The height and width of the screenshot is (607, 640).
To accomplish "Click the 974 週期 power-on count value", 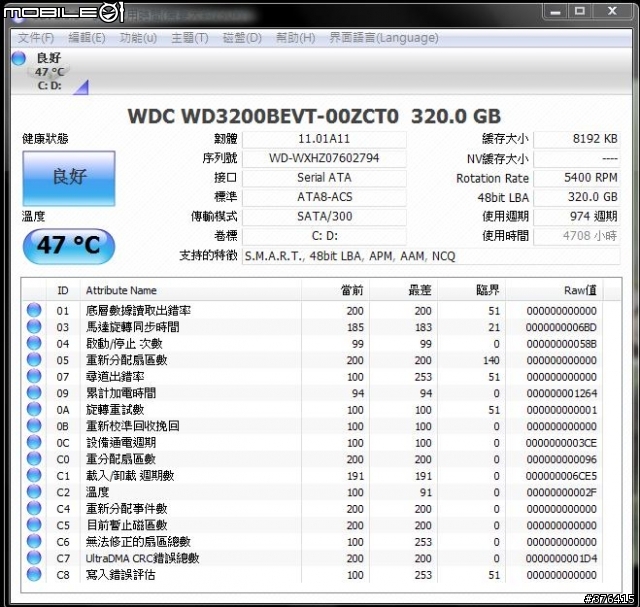I will pos(576,217).
